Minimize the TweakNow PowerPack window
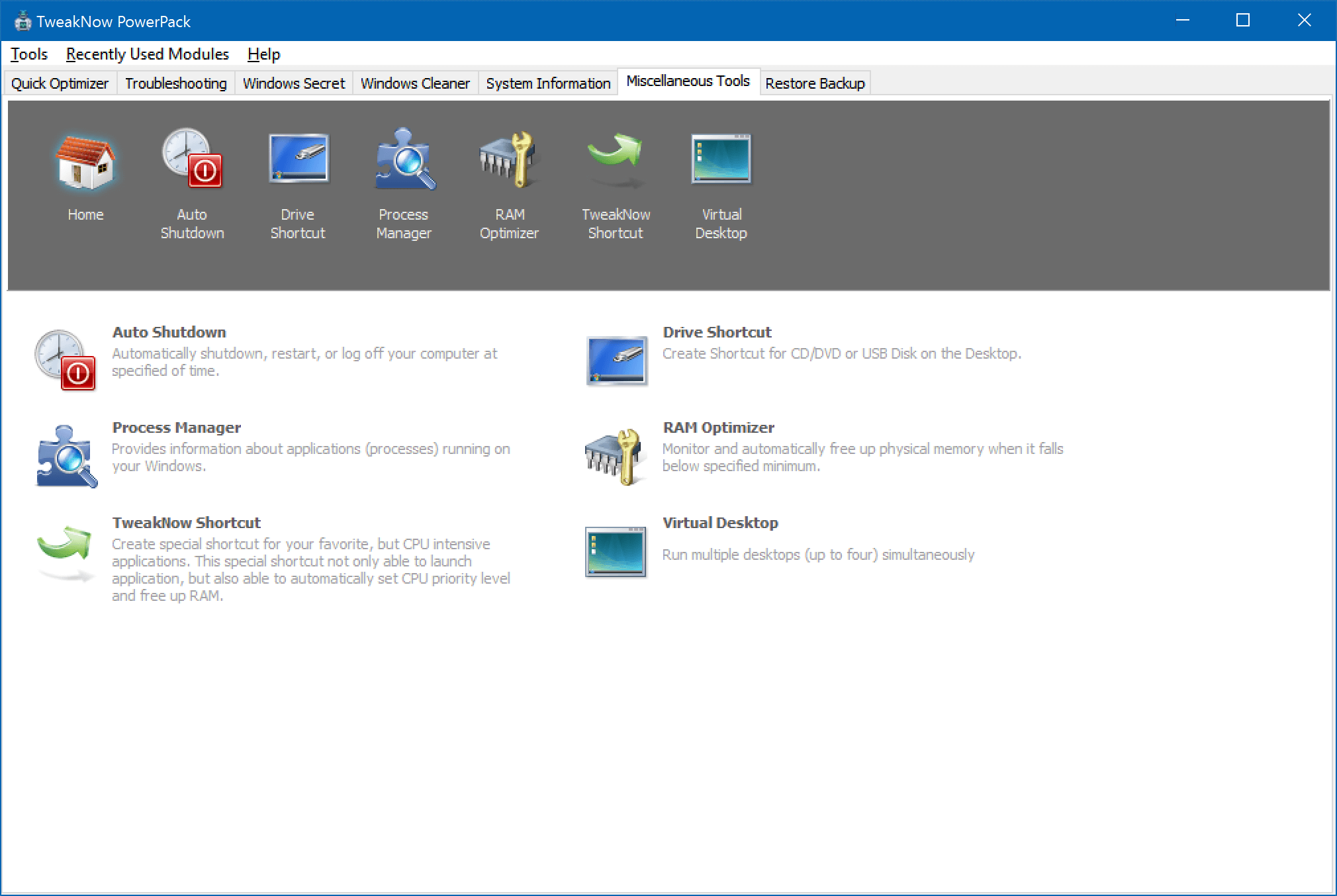The height and width of the screenshot is (896, 1337). click(x=1183, y=21)
